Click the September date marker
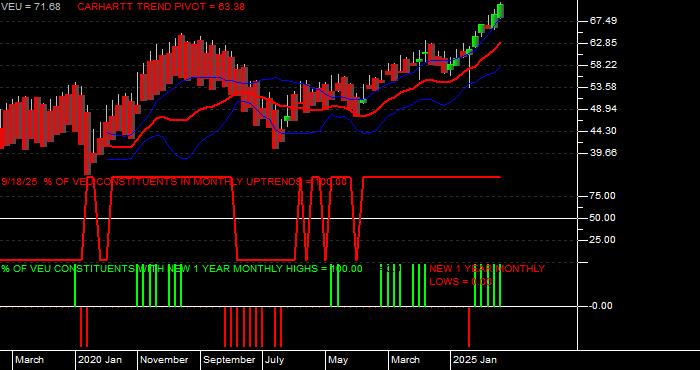 pos(229,360)
